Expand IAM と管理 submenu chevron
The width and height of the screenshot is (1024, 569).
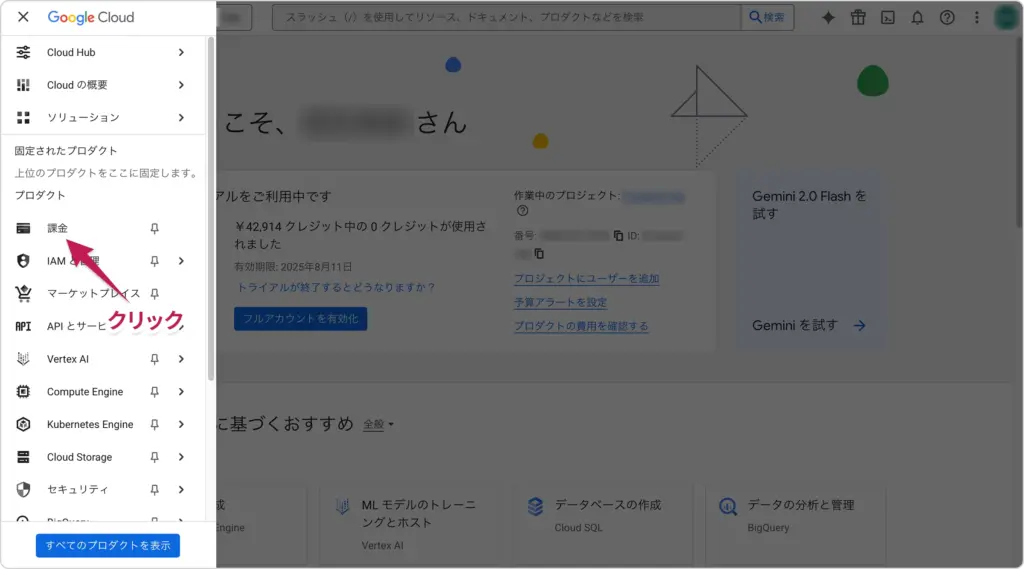click(181, 261)
